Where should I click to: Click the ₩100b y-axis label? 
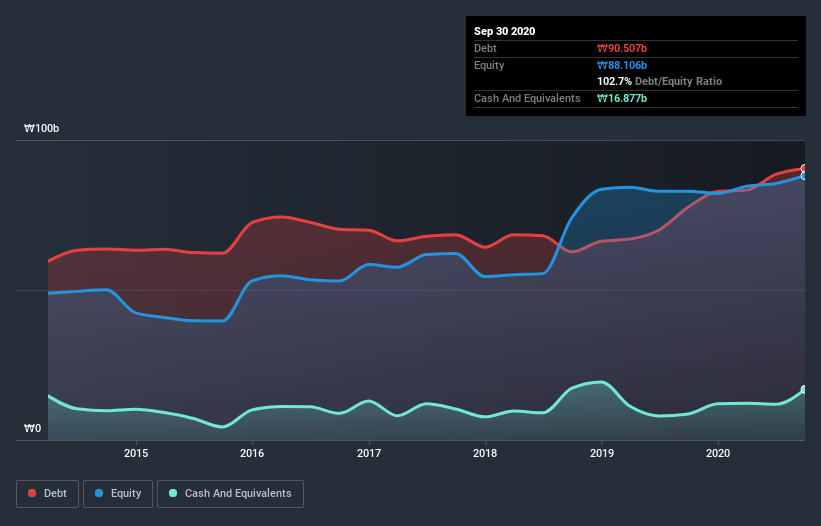(41, 129)
